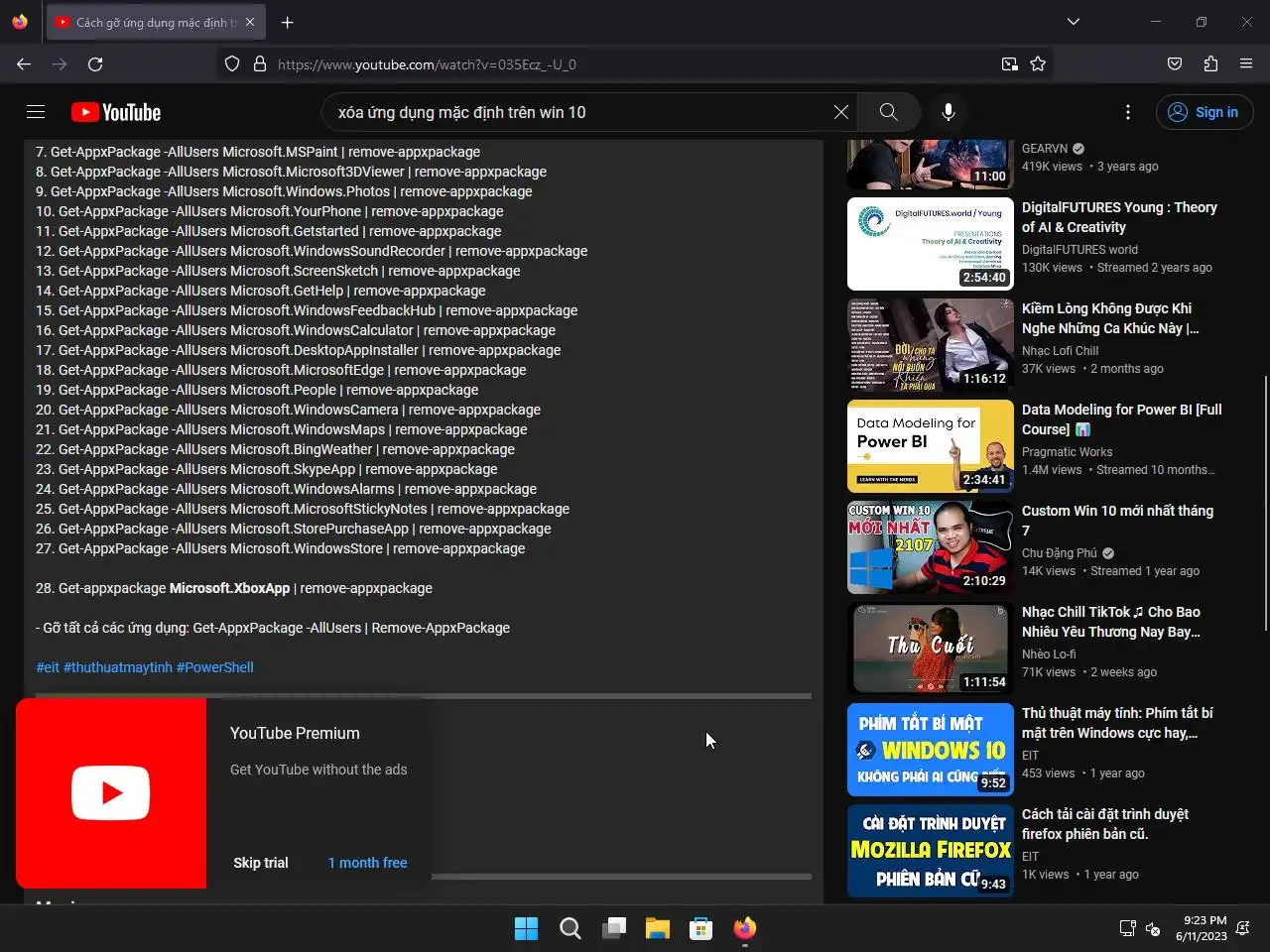This screenshot has height=952, width=1270.
Task: Open Thủ thuật máy tính: Phím tắt title
Action: [1117, 723]
